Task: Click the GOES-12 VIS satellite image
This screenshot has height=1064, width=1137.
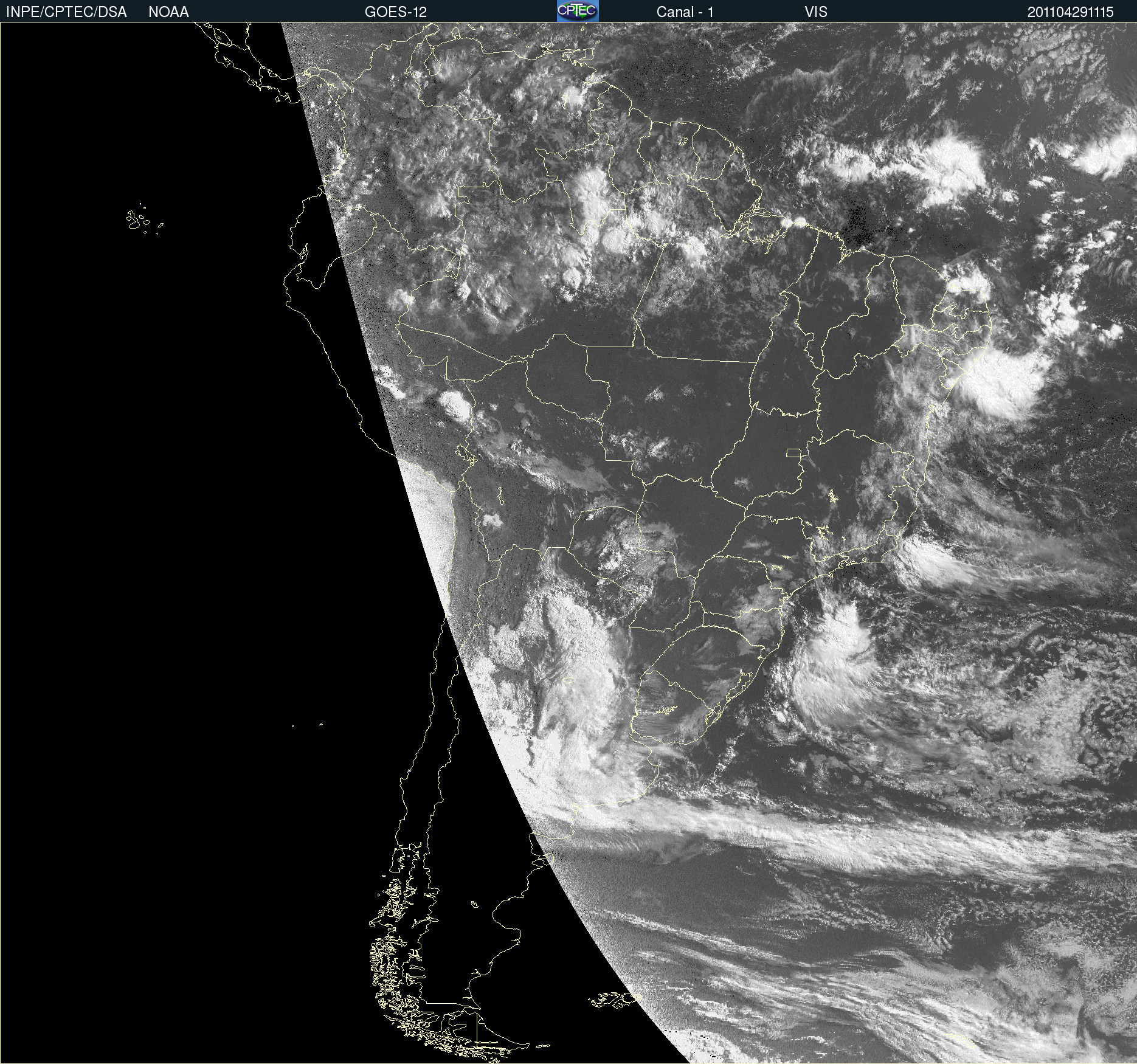Action: click(x=568, y=543)
